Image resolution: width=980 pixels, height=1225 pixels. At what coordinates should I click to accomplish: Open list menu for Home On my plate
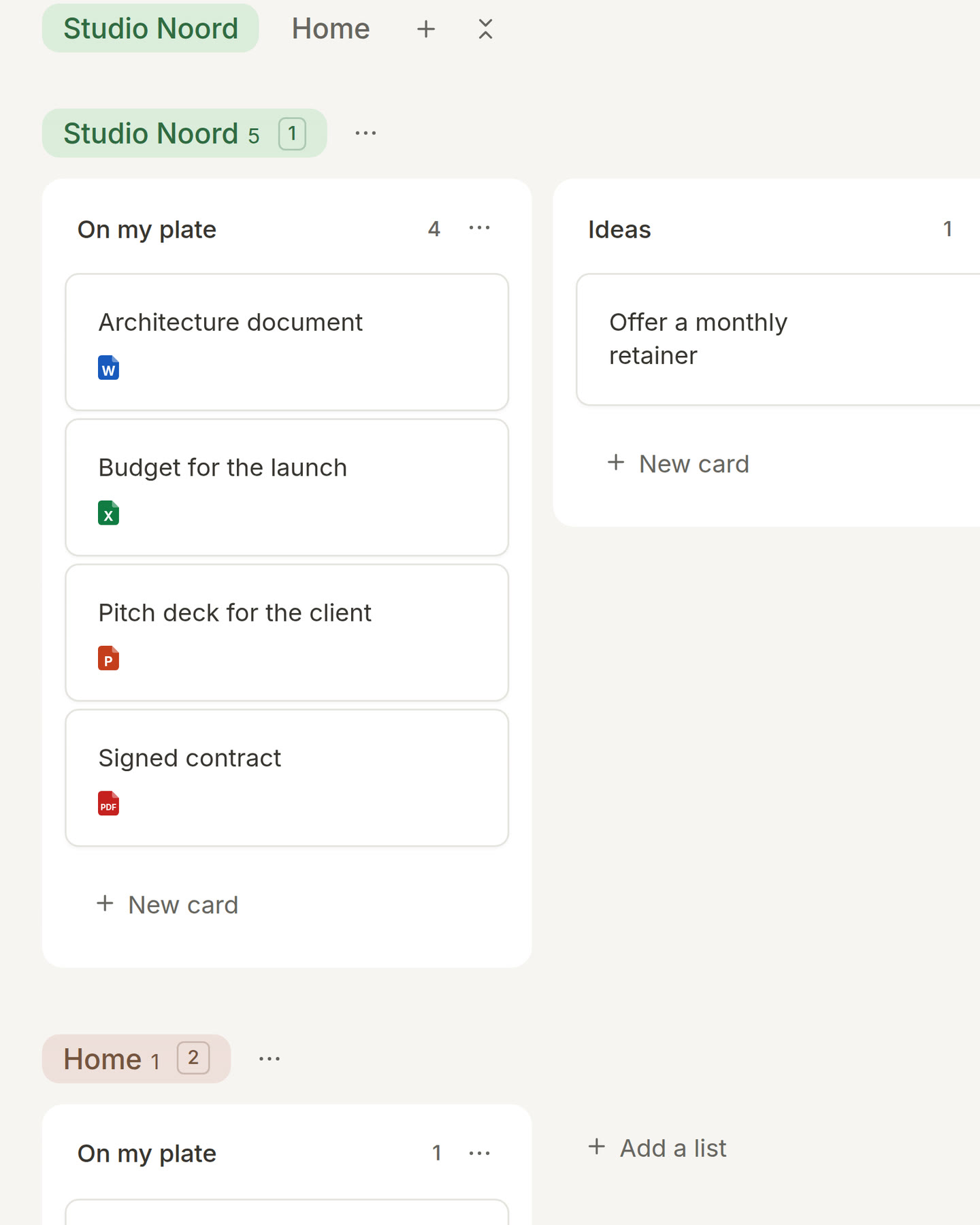(480, 1153)
